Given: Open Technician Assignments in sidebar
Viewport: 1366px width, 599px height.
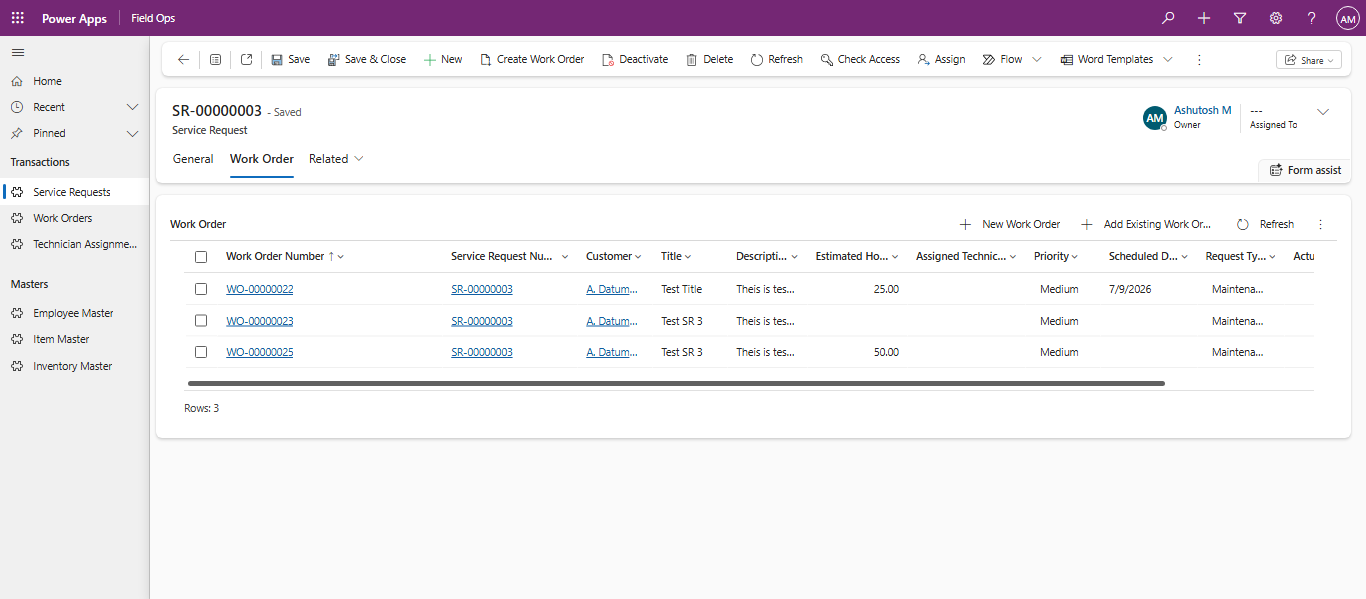Looking at the screenshot, I should click(x=75, y=244).
